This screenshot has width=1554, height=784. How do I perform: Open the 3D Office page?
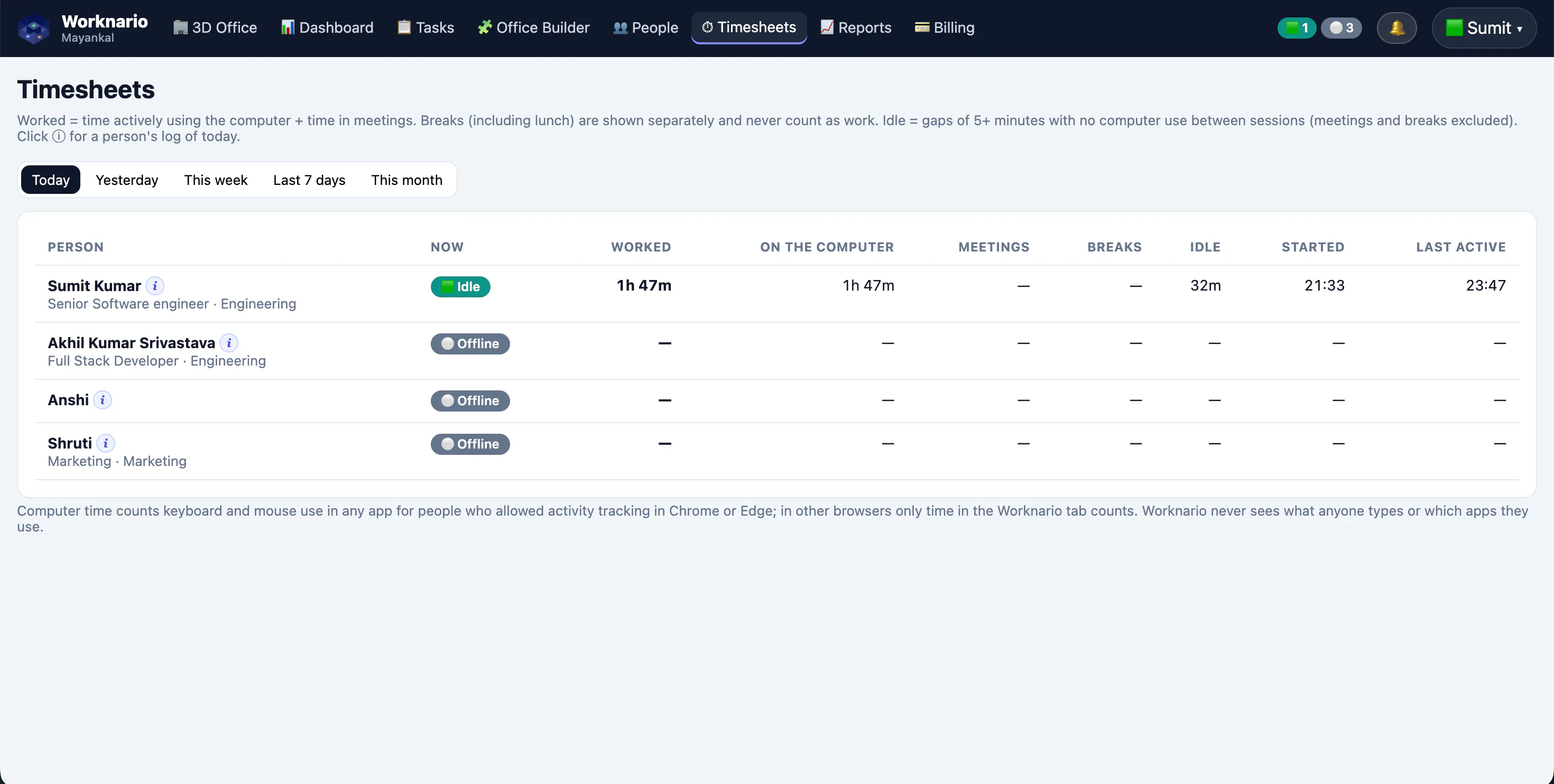[215, 28]
